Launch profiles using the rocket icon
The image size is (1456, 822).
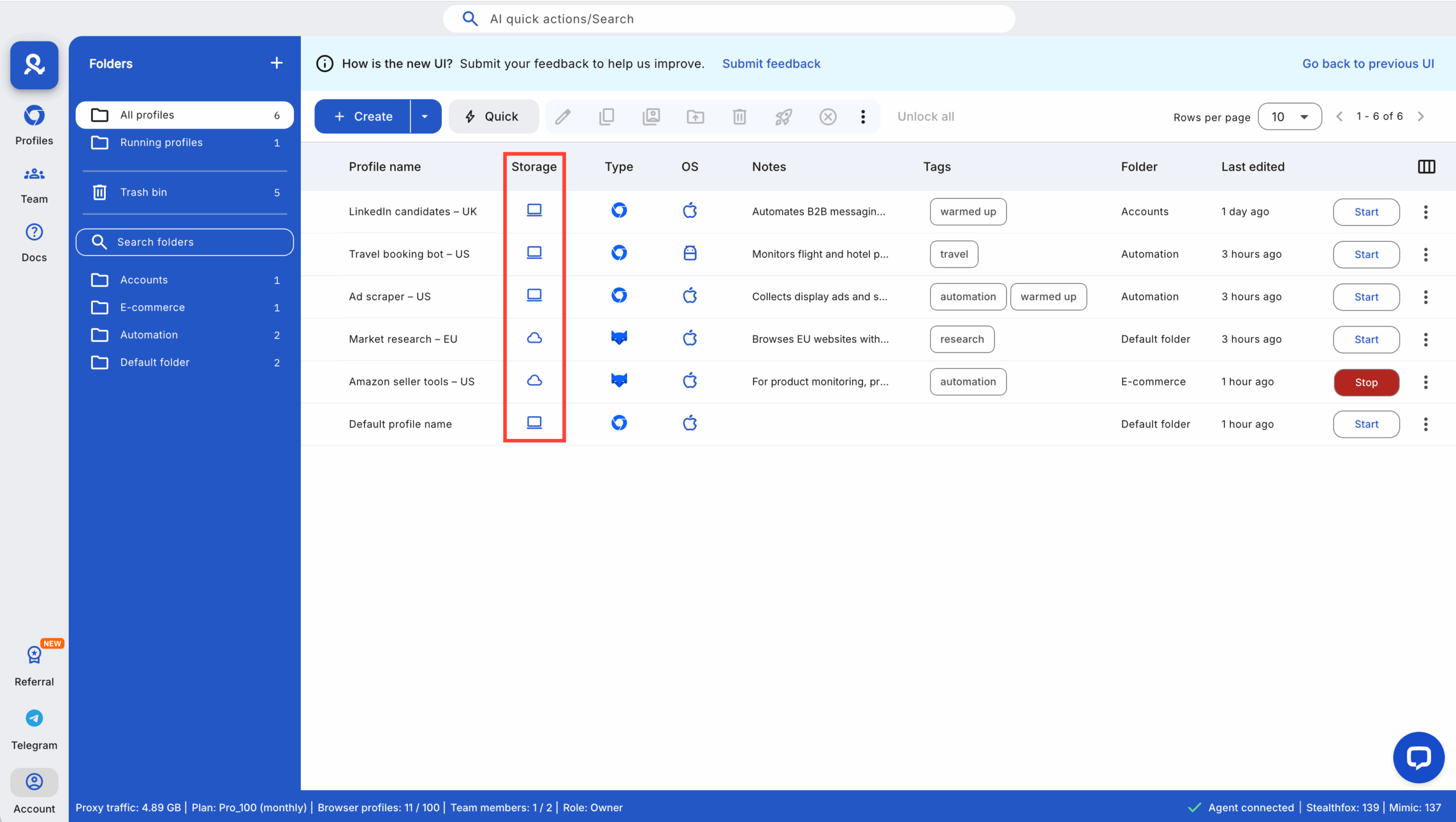[783, 116]
